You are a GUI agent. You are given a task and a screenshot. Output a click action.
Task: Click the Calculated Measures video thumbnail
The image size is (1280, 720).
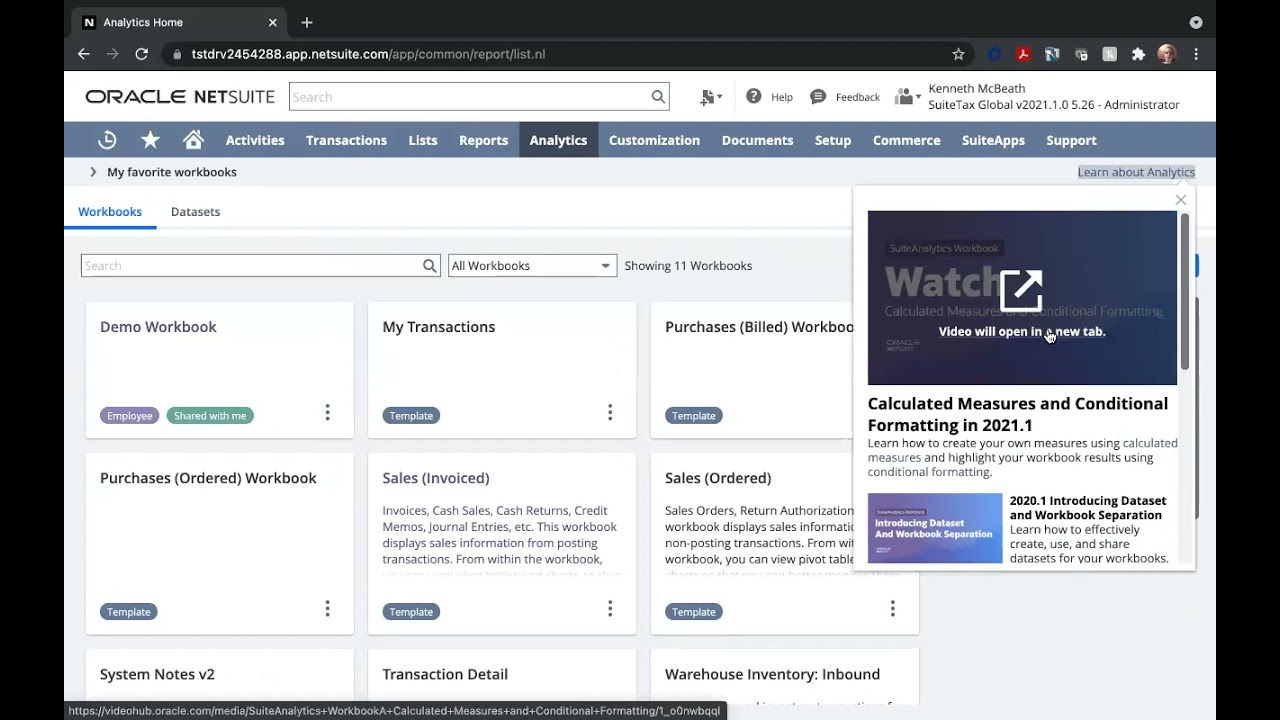1022,297
